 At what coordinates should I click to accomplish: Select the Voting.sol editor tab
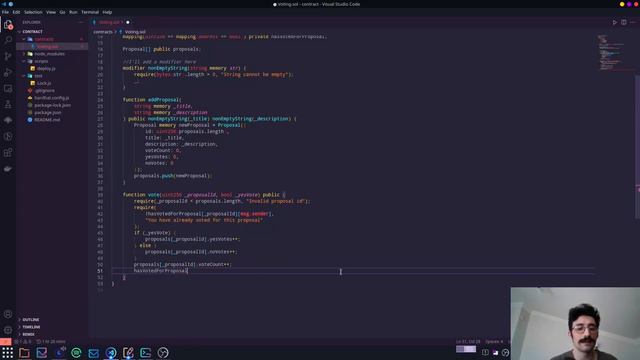coord(111,22)
